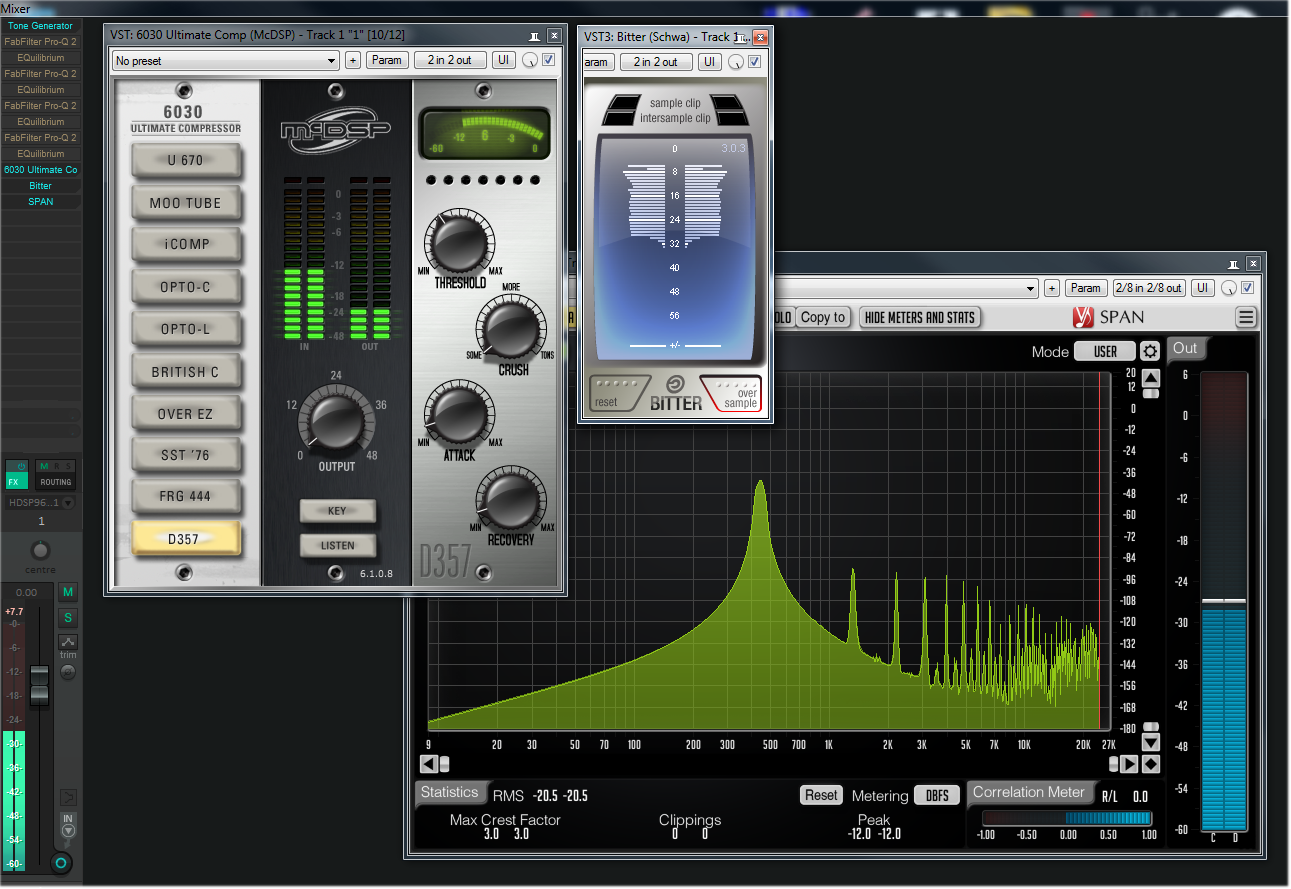Viewport: 1291px width, 889px height.
Task: Click the add preset plus button in 6030
Action: (352, 60)
